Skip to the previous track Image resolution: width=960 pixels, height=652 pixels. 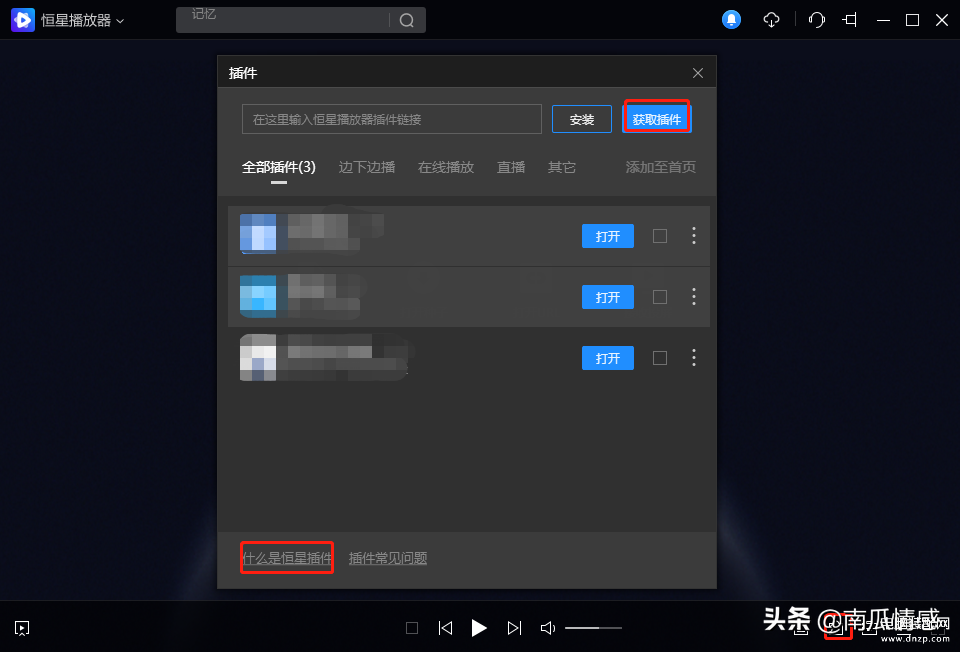pos(446,628)
